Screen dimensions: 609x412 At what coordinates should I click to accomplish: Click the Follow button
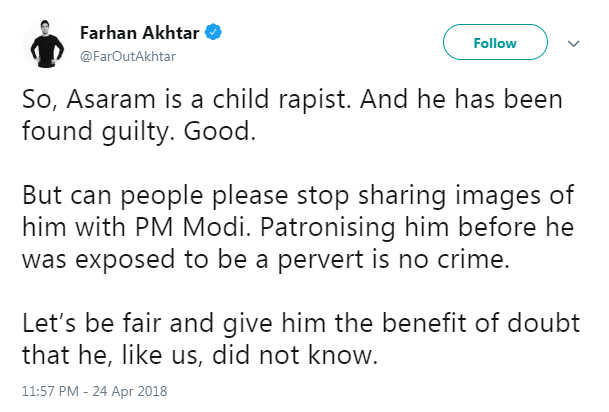tap(495, 43)
